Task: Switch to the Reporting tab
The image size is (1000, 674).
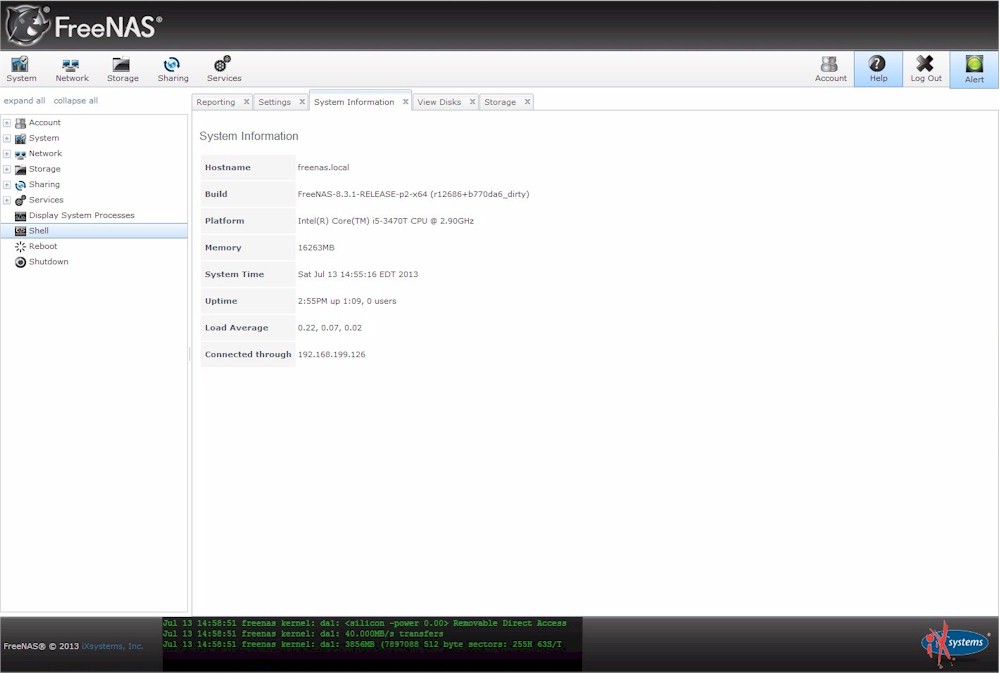Action: click(216, 102)
